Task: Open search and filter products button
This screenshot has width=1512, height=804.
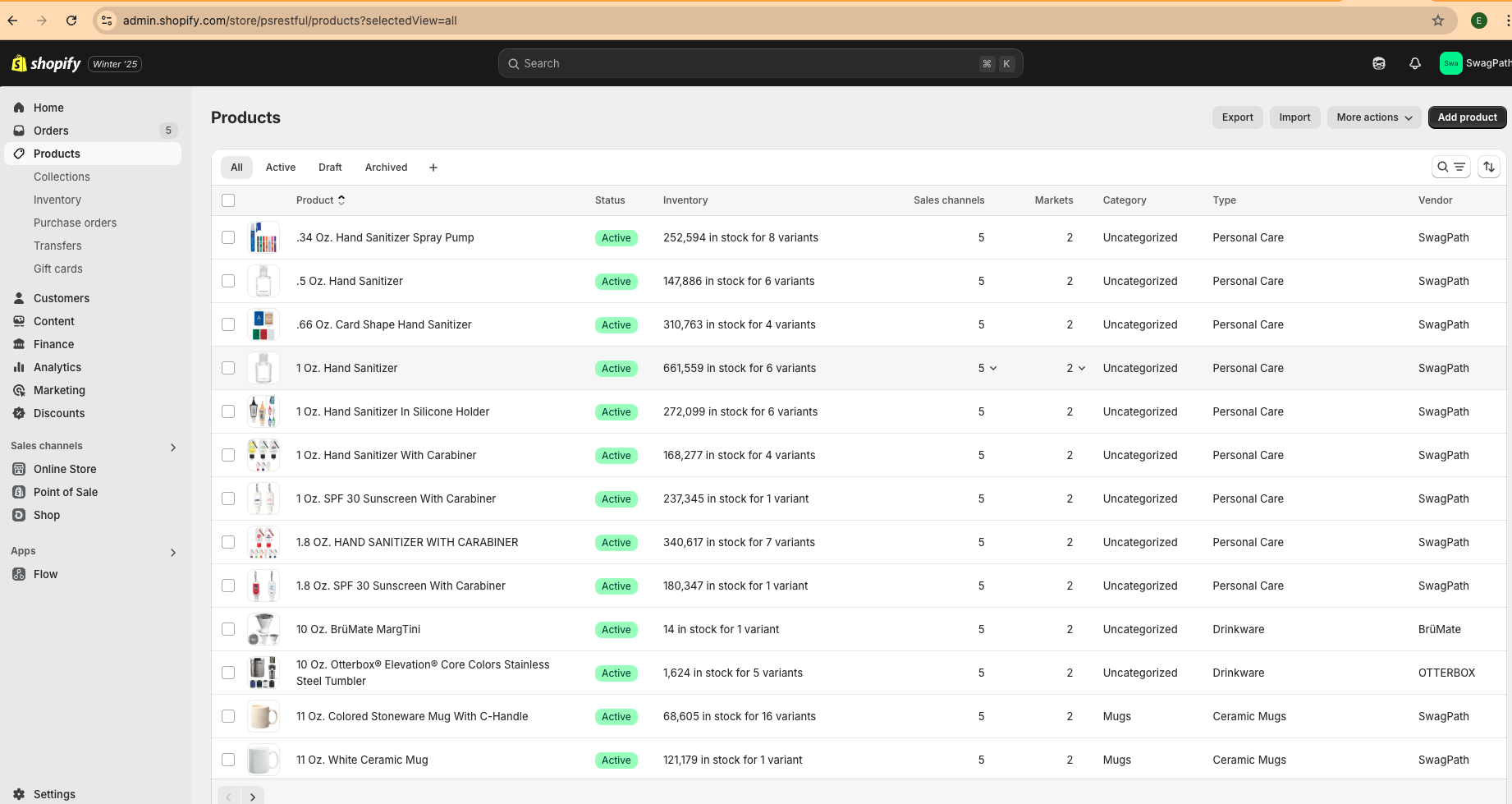Action: click(x=1451, y=167)
